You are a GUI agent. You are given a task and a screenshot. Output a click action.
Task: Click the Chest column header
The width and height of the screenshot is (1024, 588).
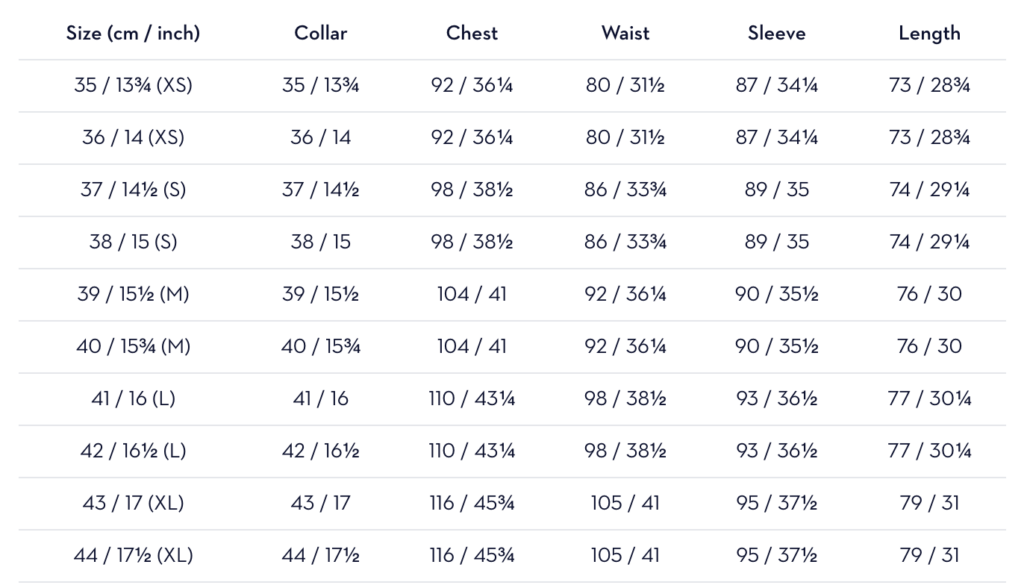click(x=472, y=33)
